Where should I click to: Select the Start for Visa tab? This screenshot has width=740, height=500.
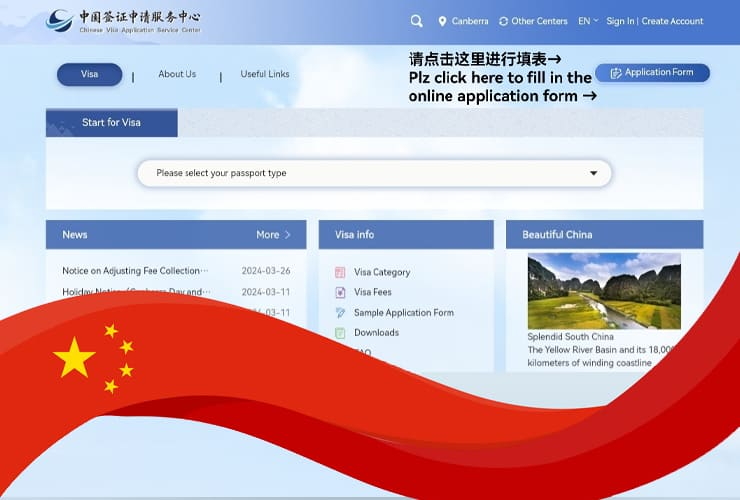112,123
